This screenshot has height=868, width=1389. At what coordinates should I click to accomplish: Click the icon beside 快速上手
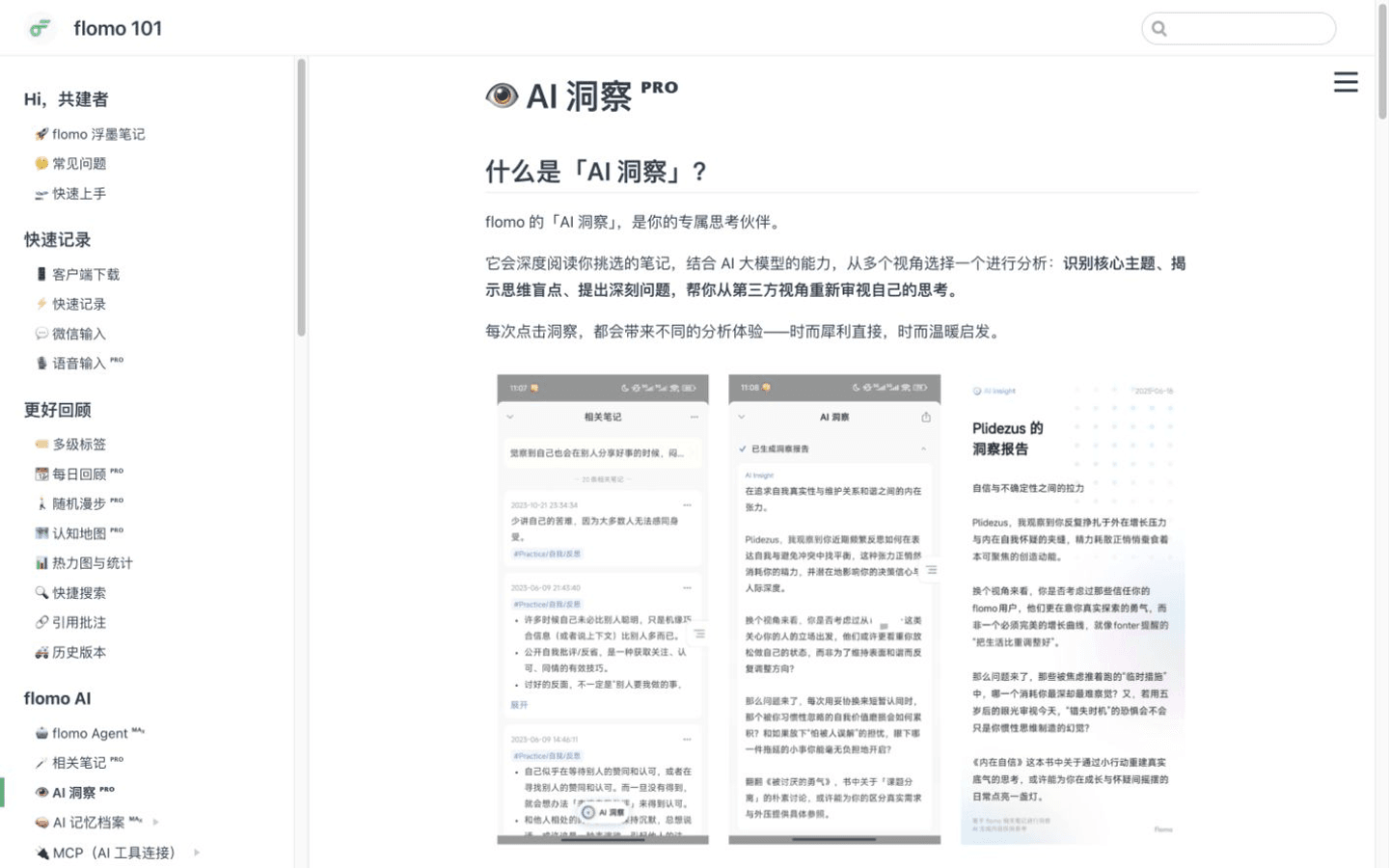(x=41, y=194)
